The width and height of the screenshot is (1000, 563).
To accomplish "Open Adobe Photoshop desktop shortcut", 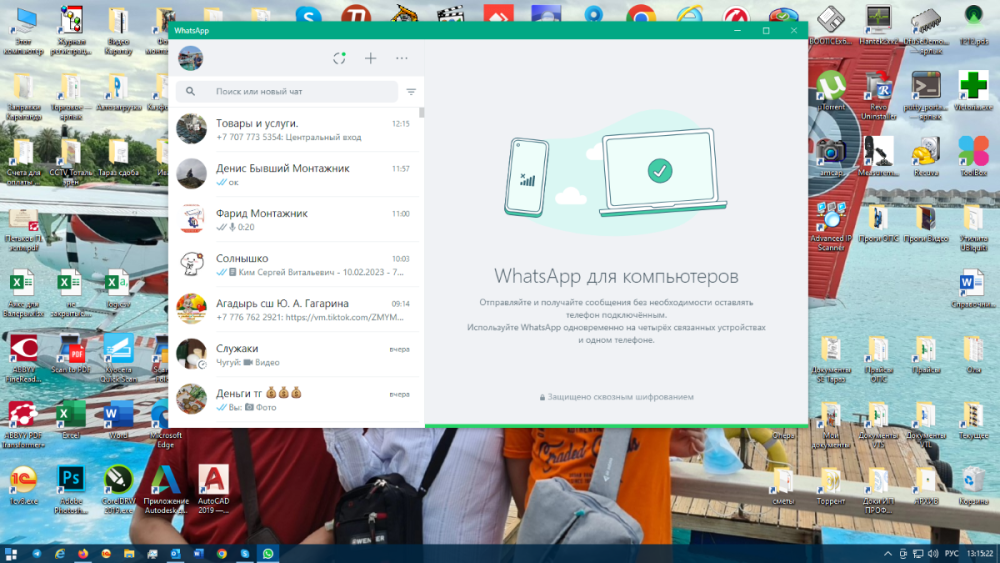I will point(71,489).
